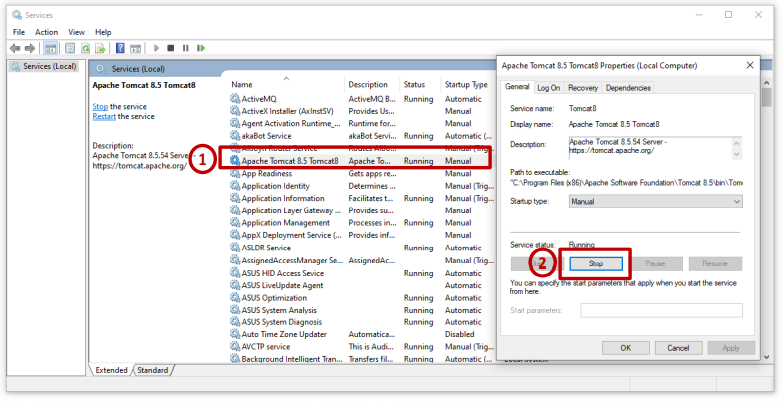Click the down arrow of the Description box scrollbar
783x401 pixels.
pos(737,154)
